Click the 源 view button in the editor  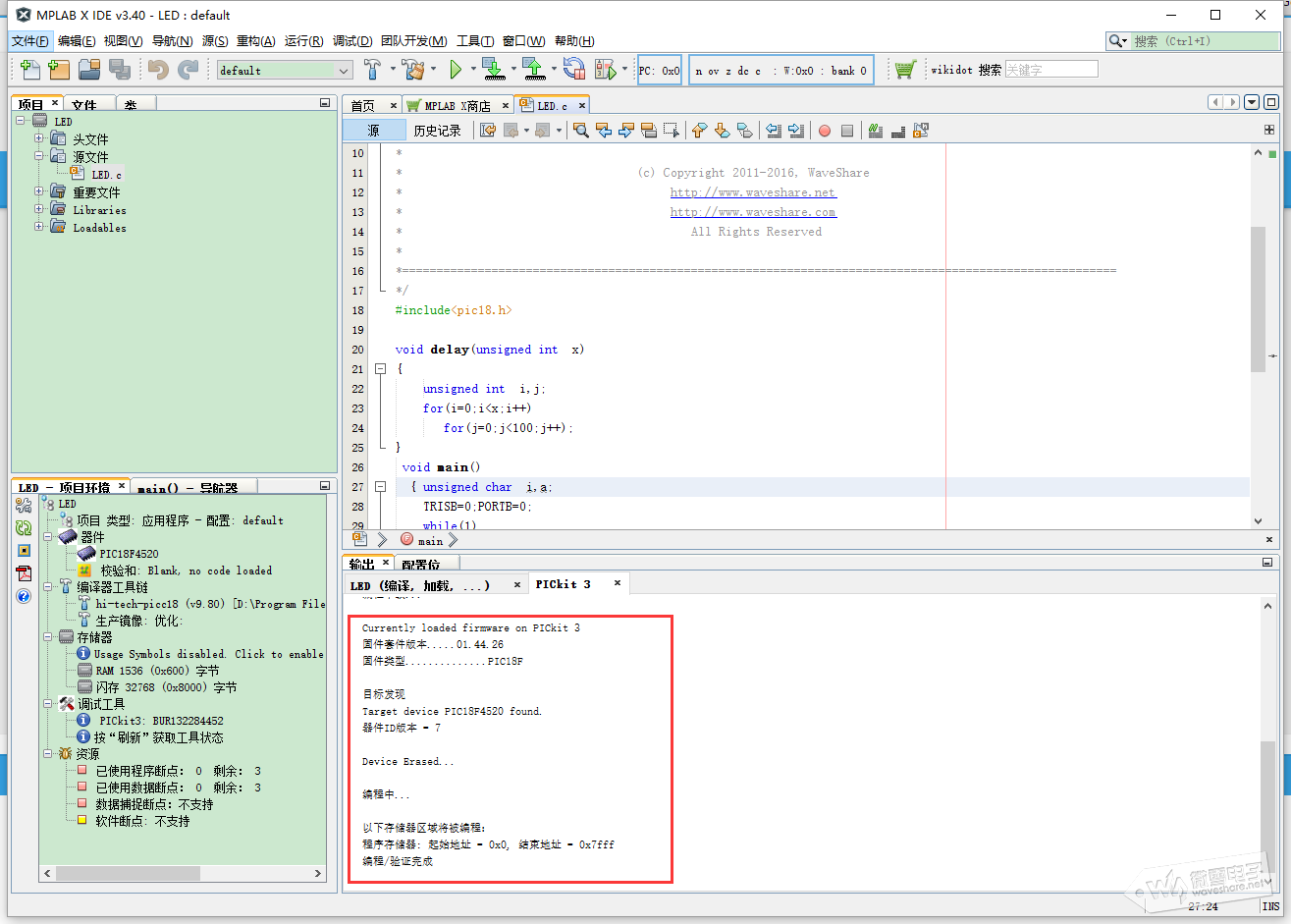coord(373,131)
